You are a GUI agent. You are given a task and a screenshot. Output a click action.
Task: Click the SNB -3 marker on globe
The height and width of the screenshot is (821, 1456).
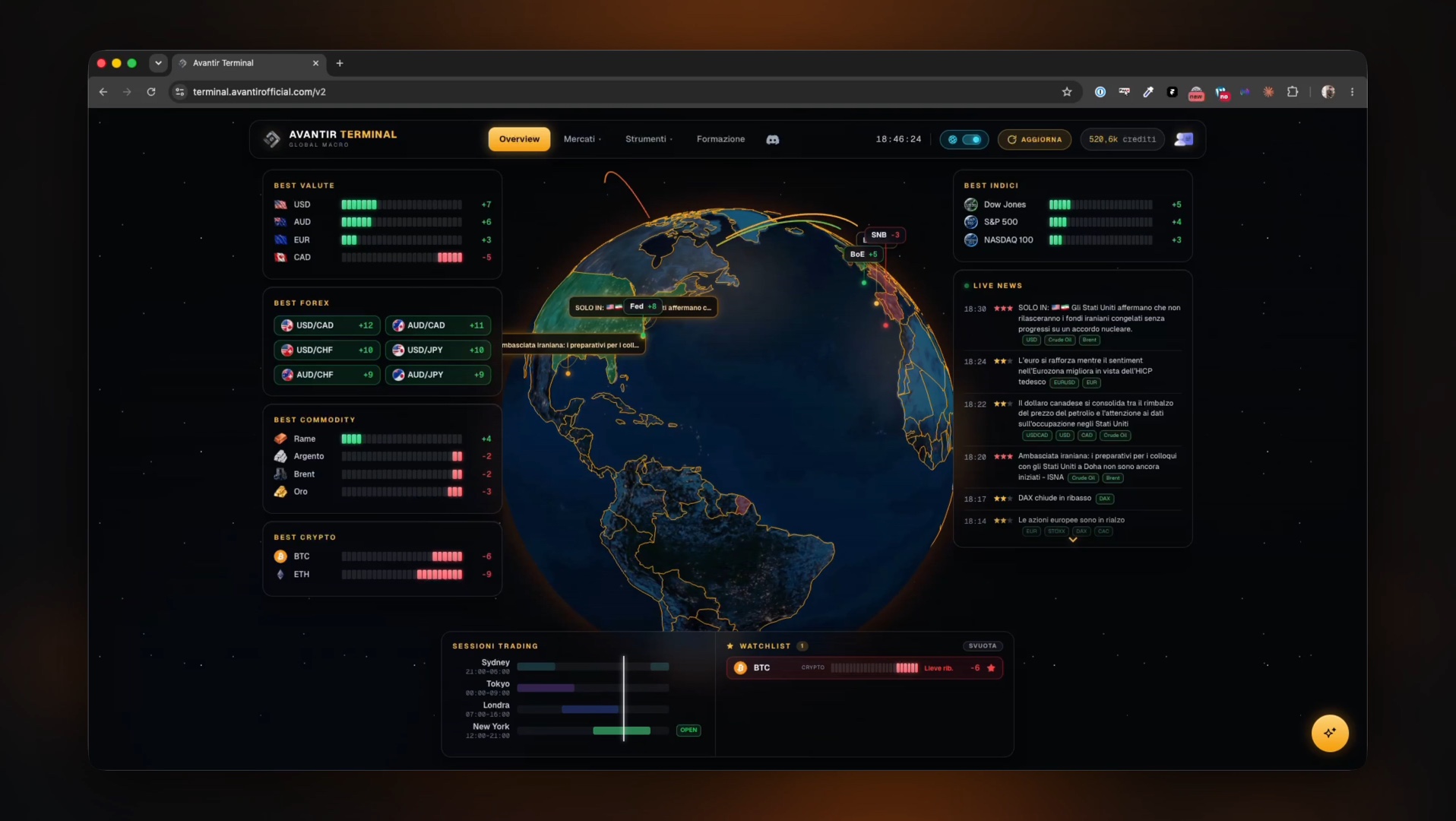coord(885,235)
